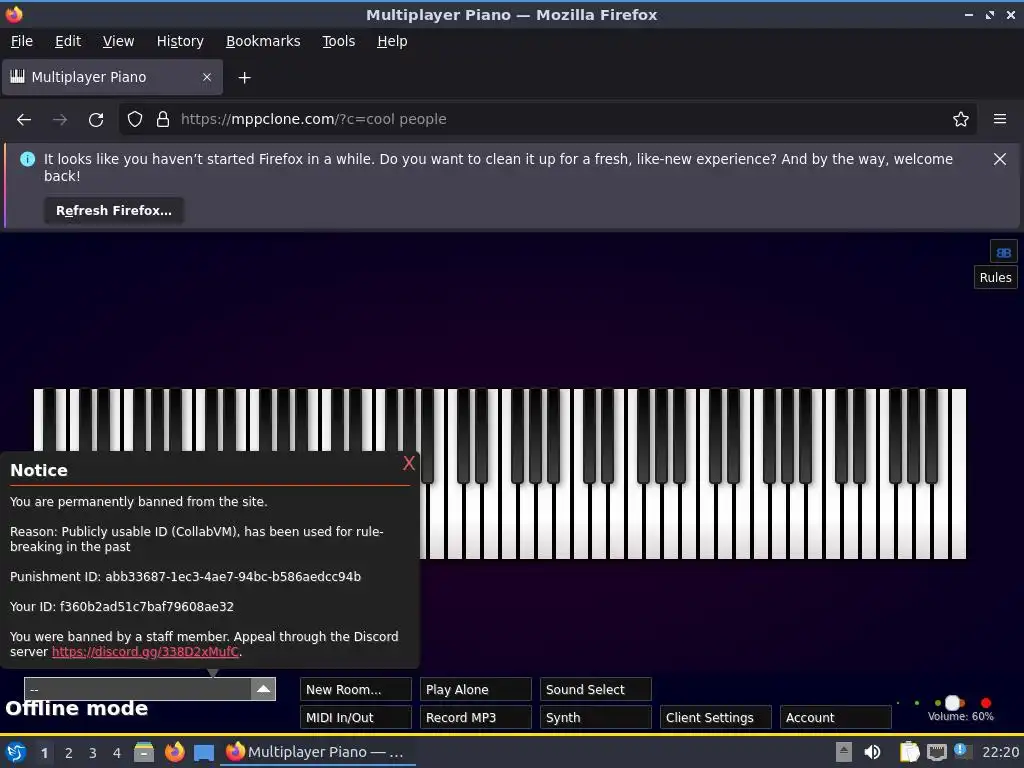Go back with the back arrow

(24, 120)
